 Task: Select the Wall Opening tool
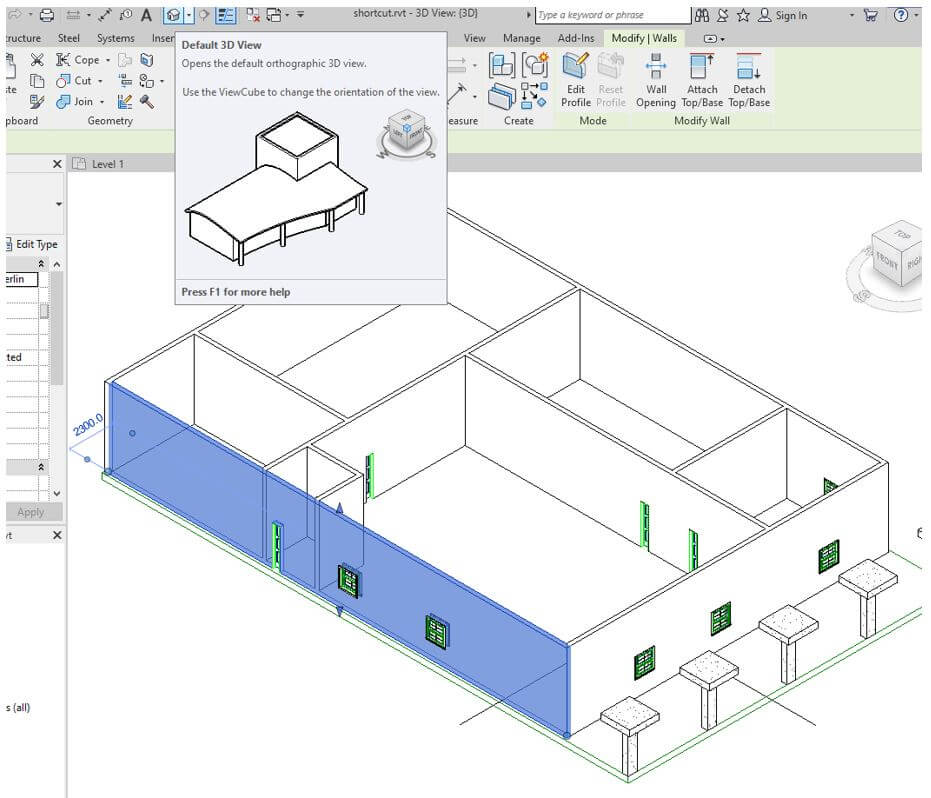[x=656, y=82]
